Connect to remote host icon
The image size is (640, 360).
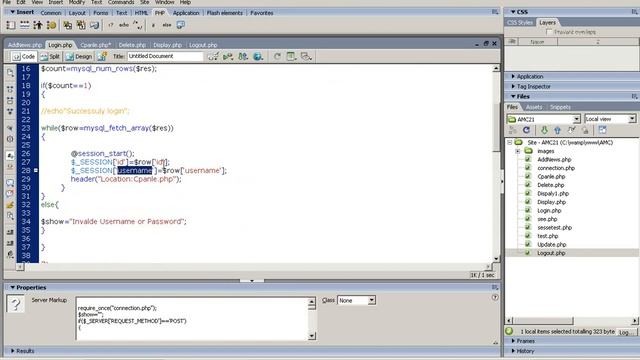pyautogui.click(x=513, y=130)
